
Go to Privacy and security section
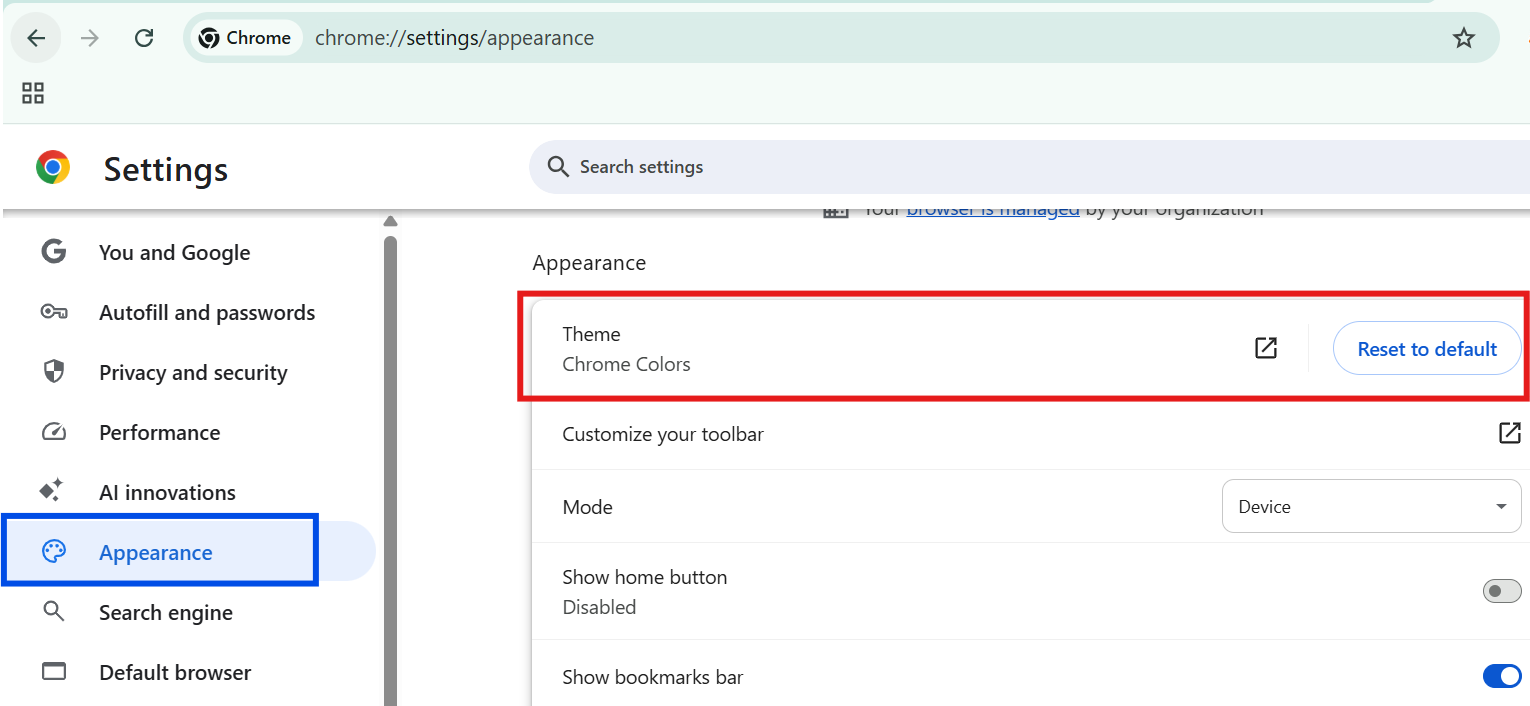(x=193, y=373)
